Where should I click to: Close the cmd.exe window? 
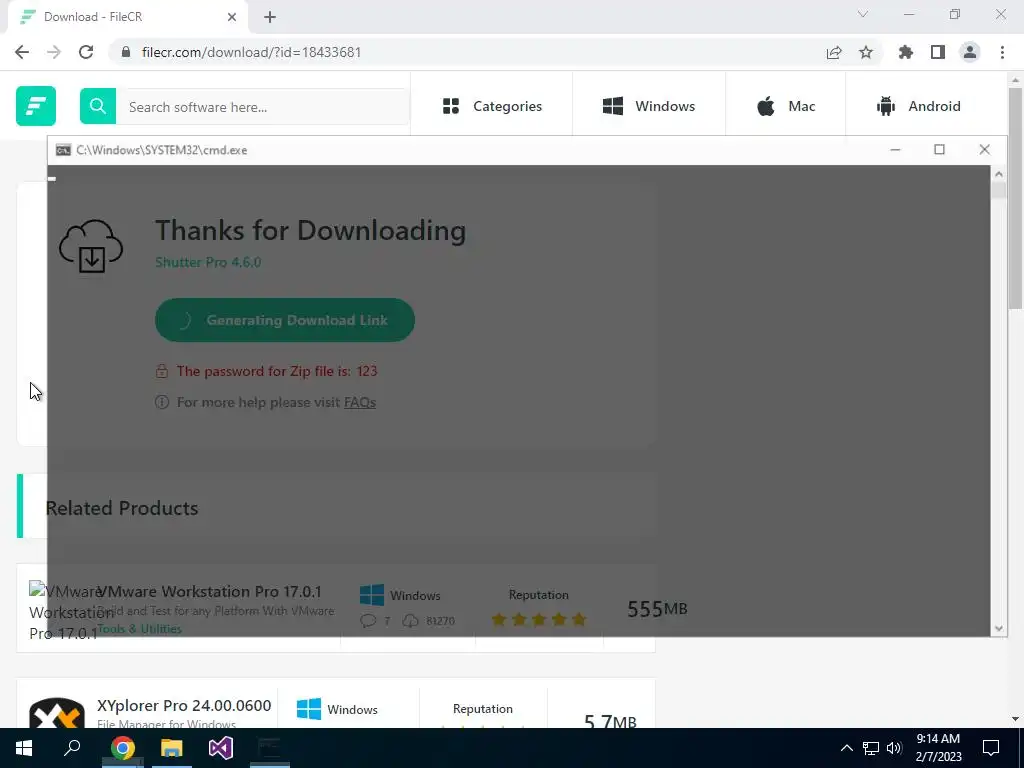(x=984, y=150)
